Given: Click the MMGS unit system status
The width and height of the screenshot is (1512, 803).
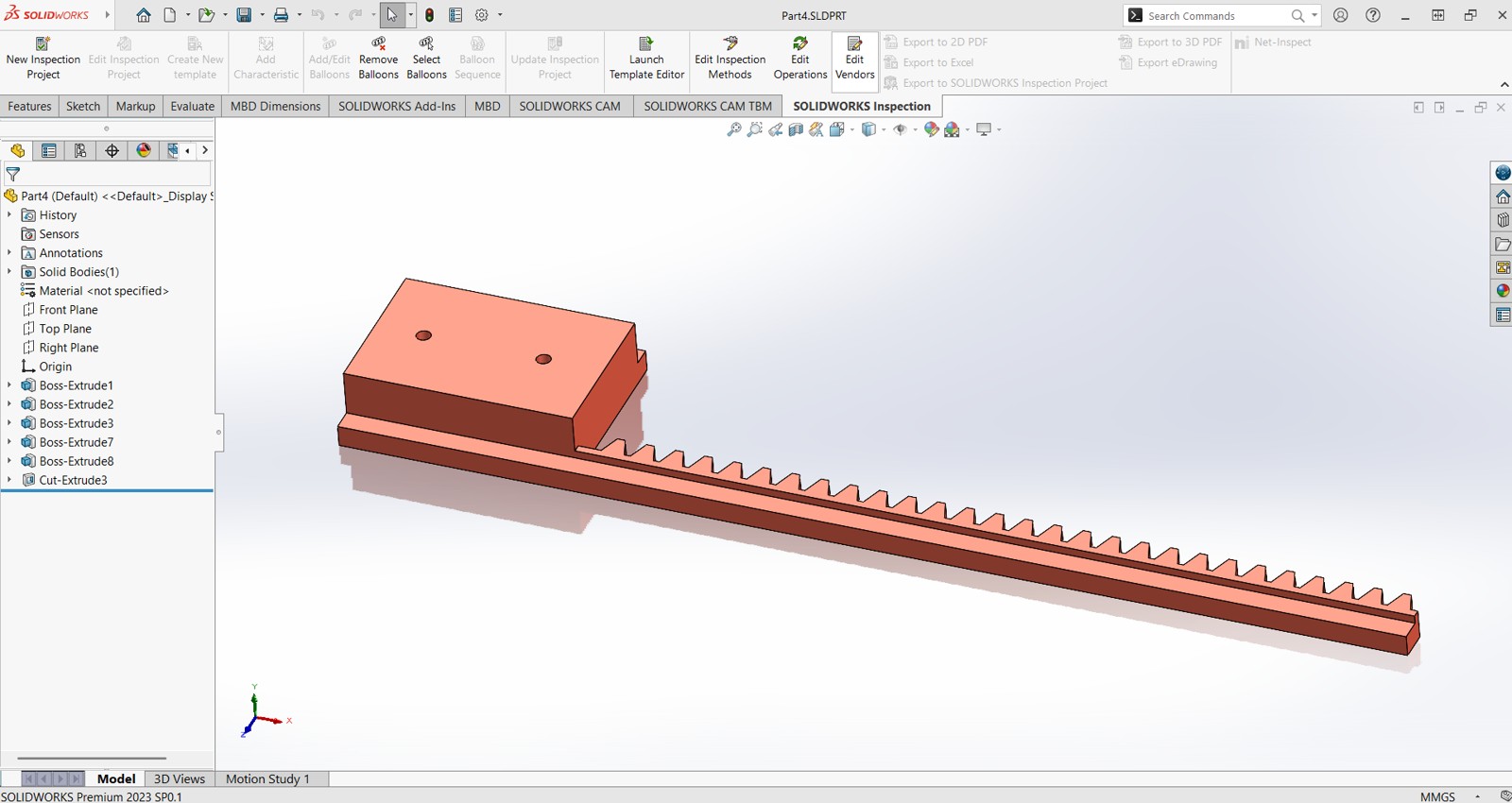Looking at the screenshot, I should pyautogui.click(x=1437, y=796).
